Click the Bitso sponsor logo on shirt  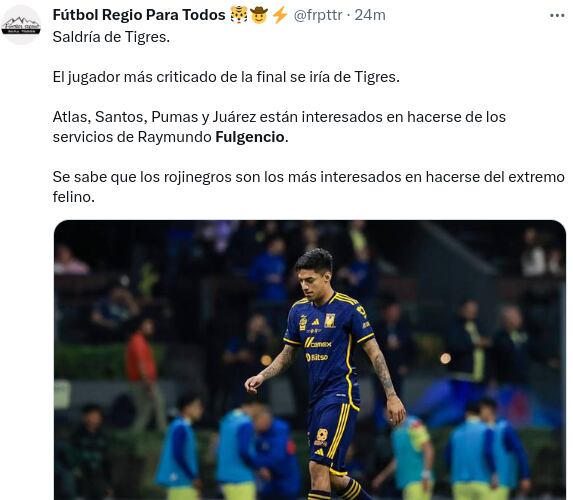coord(317,357)
